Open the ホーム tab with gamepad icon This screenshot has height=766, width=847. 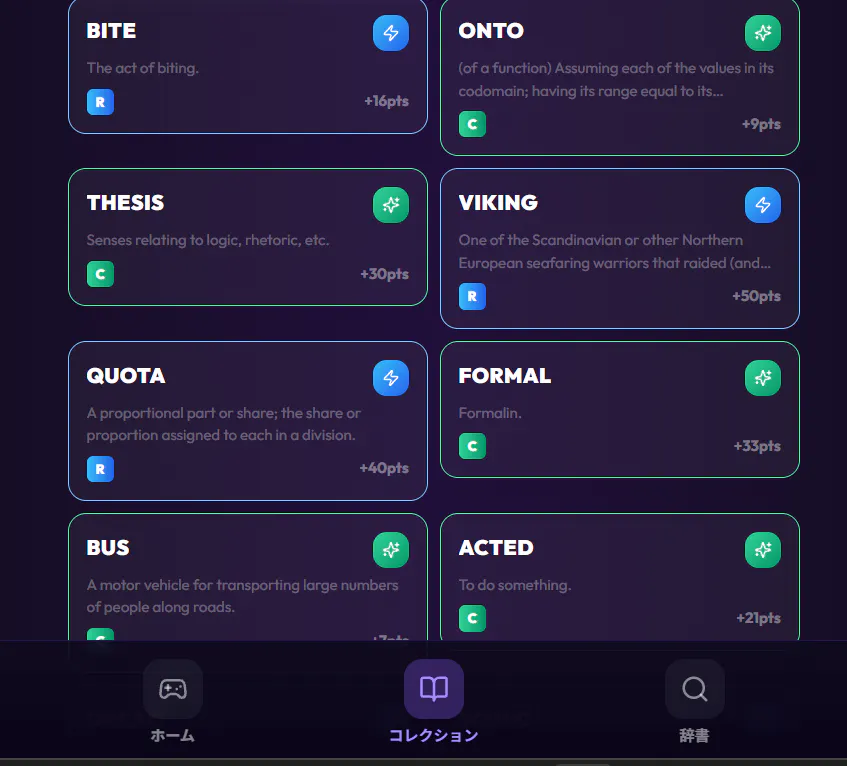(x=173, y=701)
